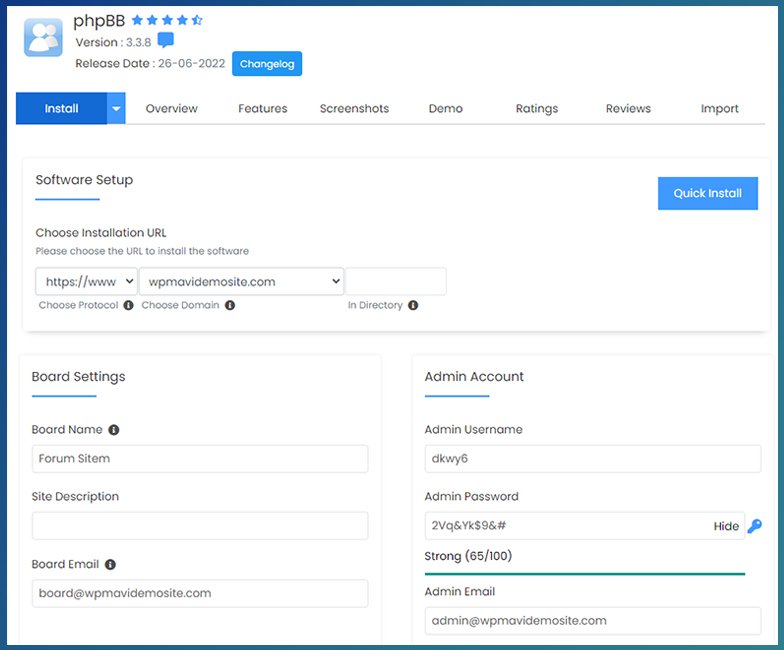The height and width of the screenshot is (650, 784).
Task: Click the empty Site Description field
Action: pyautogui.click(x=200, y=526)
